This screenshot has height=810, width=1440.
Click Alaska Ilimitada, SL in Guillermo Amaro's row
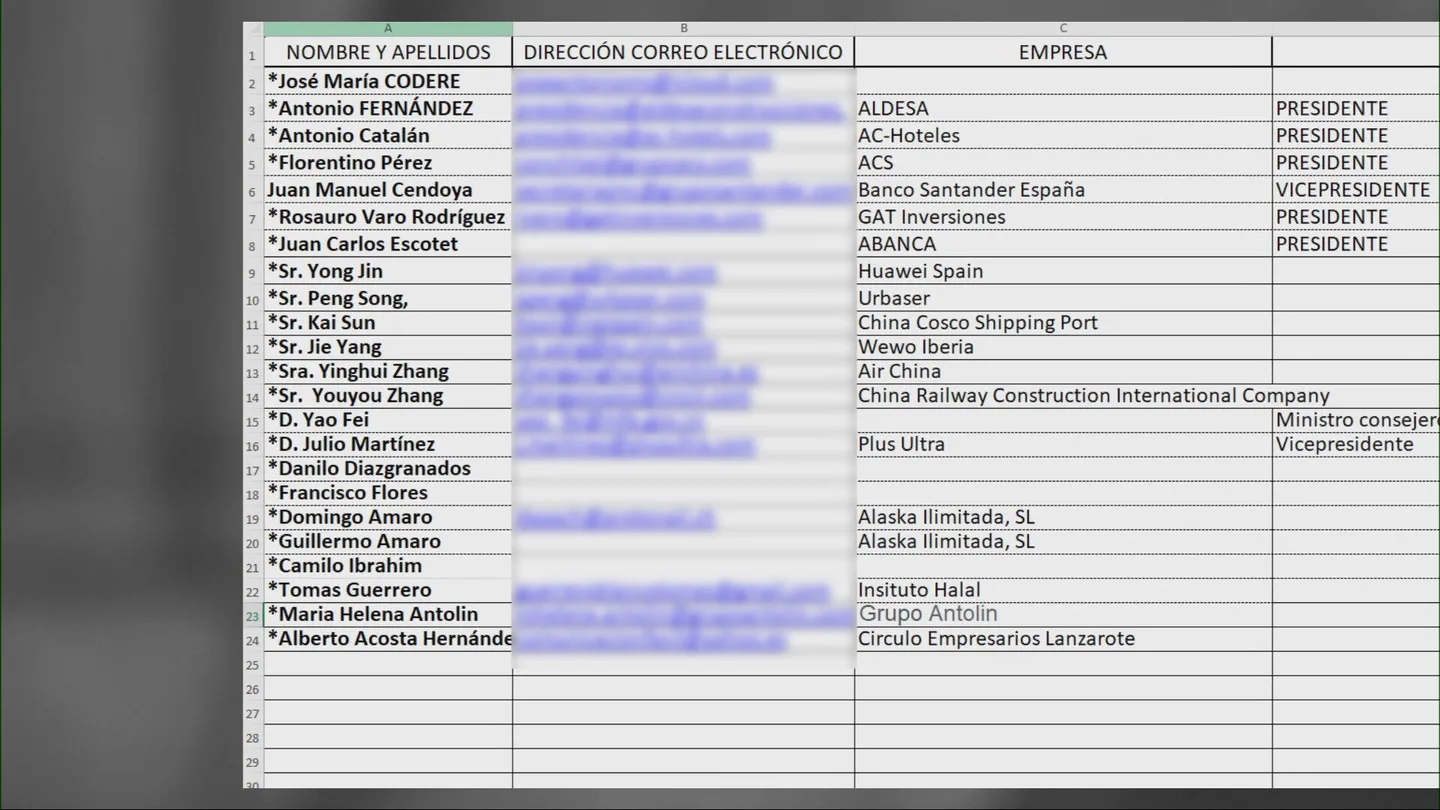tap(1063, 541)
